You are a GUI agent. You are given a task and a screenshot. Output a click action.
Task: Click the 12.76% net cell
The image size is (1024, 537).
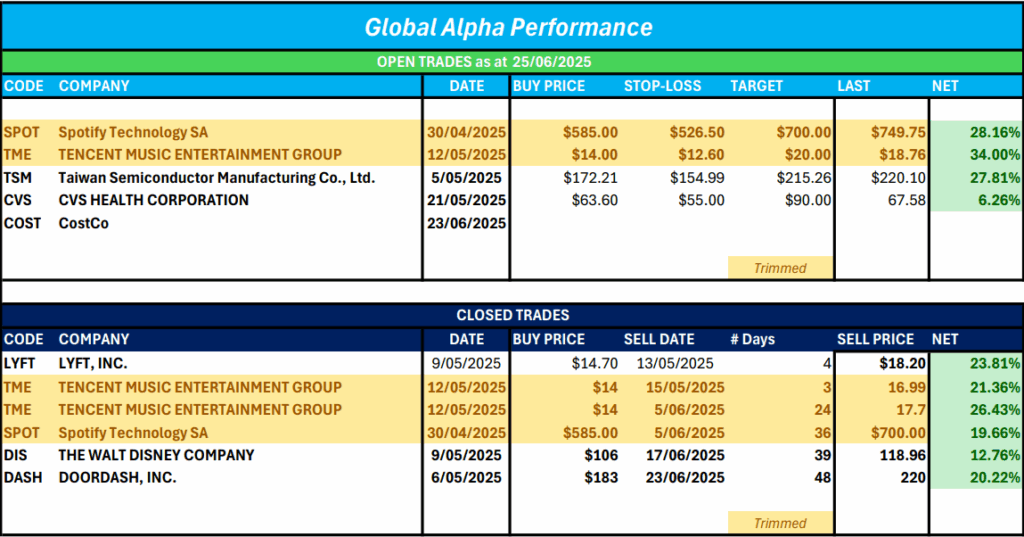point(995,455)
